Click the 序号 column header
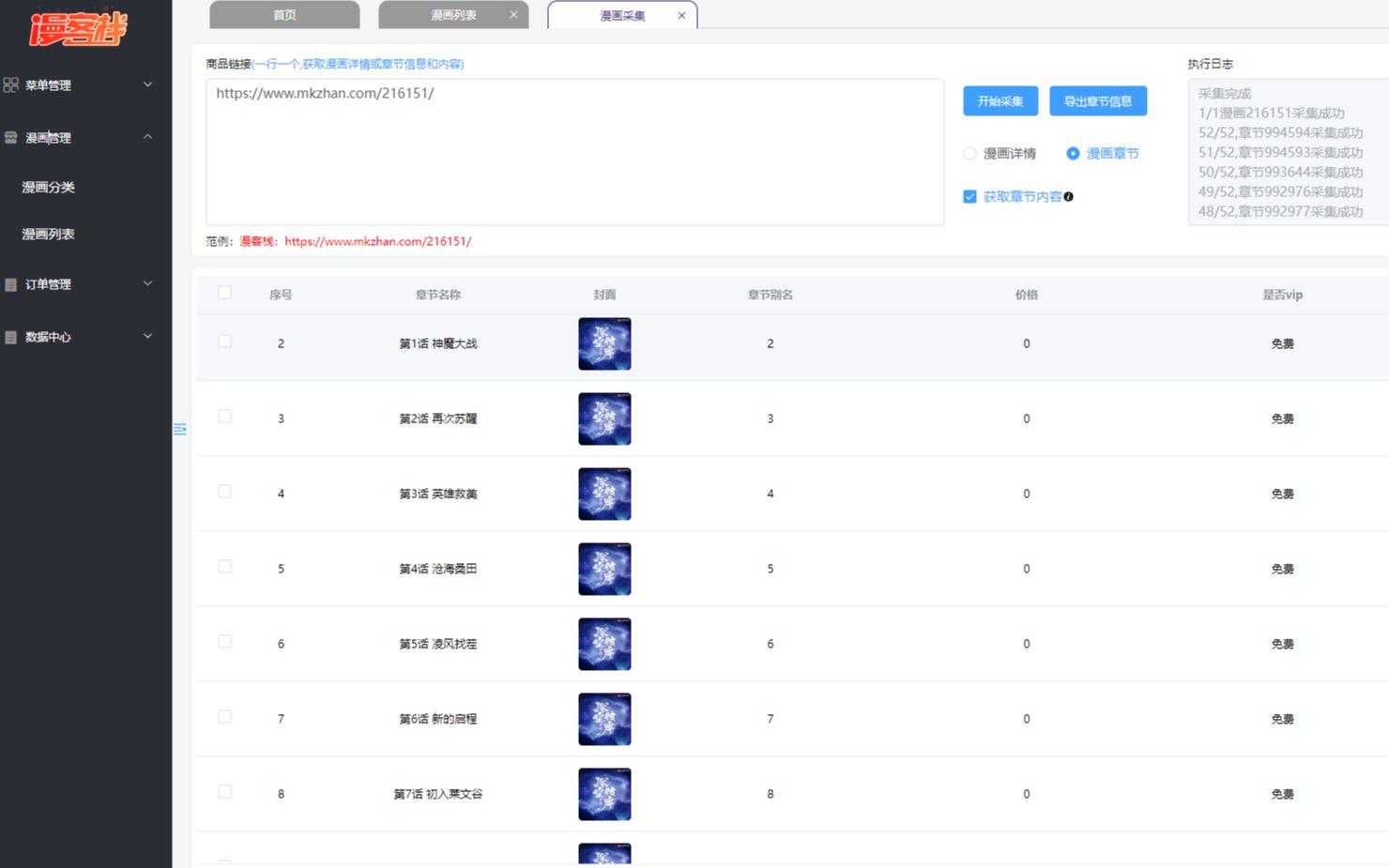 pos(281,295)
